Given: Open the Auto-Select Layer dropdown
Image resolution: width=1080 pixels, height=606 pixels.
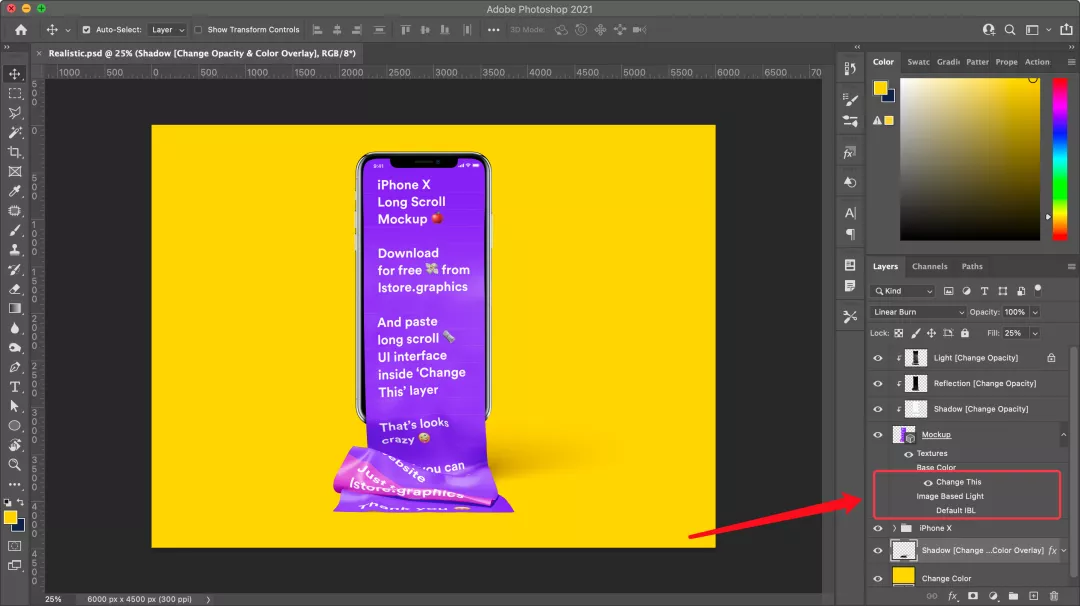Looking at the screenshot, I should (x=167, y=30).
